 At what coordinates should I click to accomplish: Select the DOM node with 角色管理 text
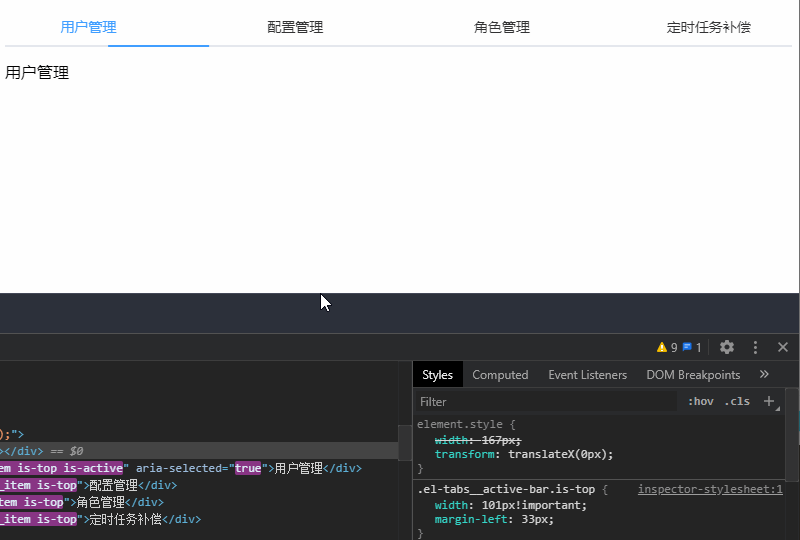pos(82,502)
